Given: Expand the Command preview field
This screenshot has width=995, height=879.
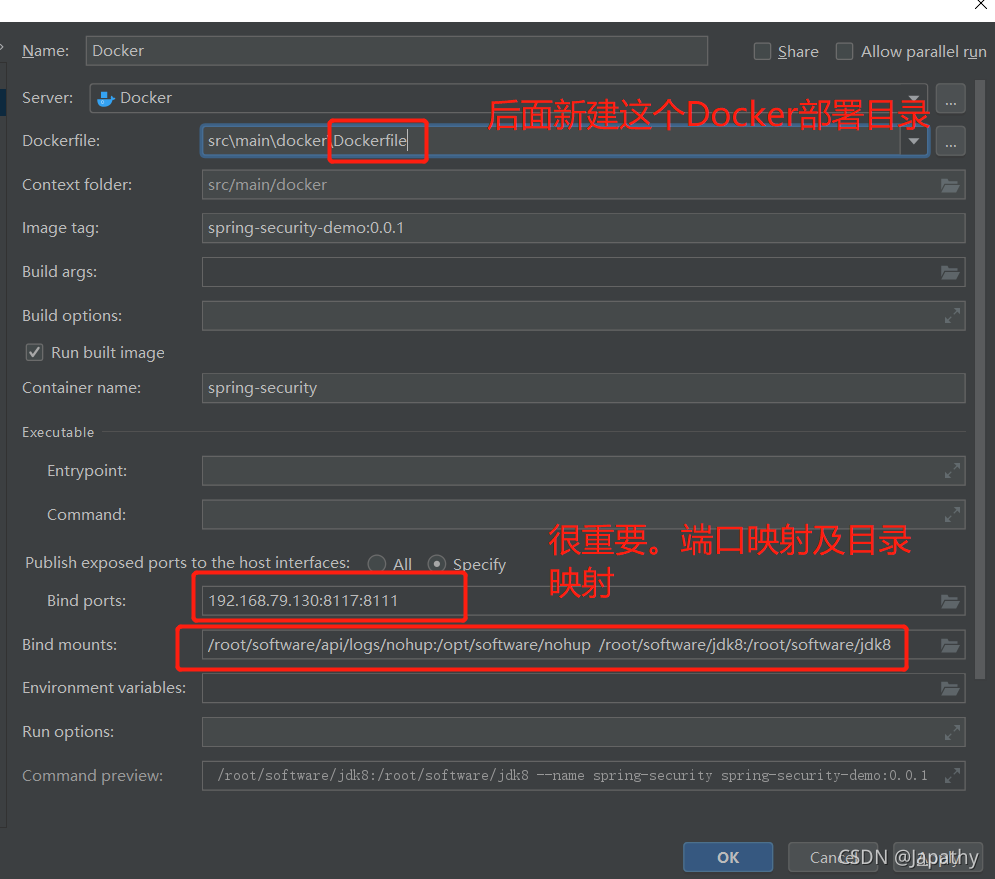Looking at the screenshot, I should pyautogui.click(x=952, y=776).
